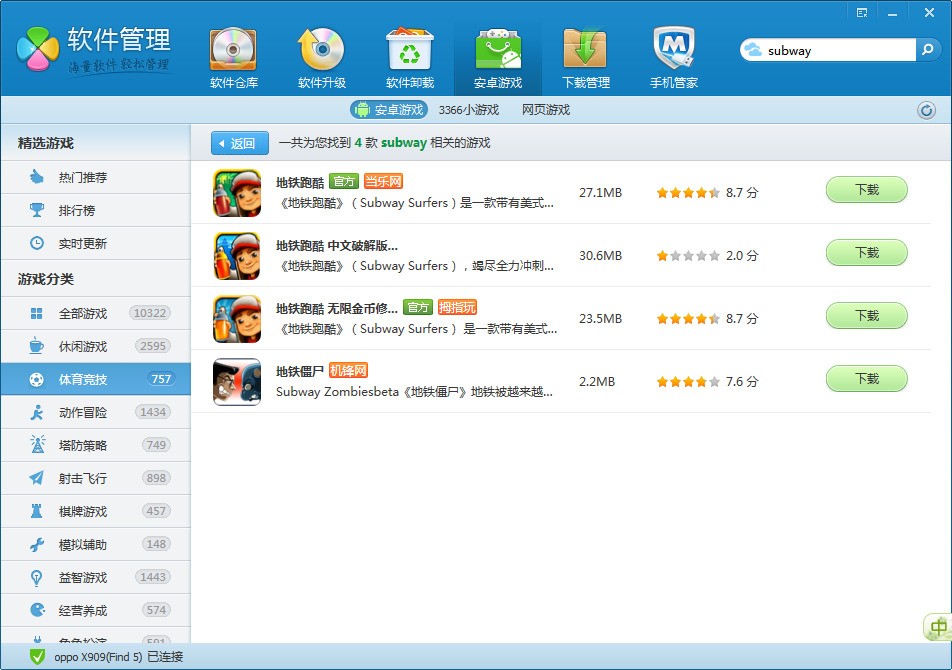Click the 2595 count badge for 休闲游戏
952x670 pixels.
pyautogui.click(x=152, y=346)
